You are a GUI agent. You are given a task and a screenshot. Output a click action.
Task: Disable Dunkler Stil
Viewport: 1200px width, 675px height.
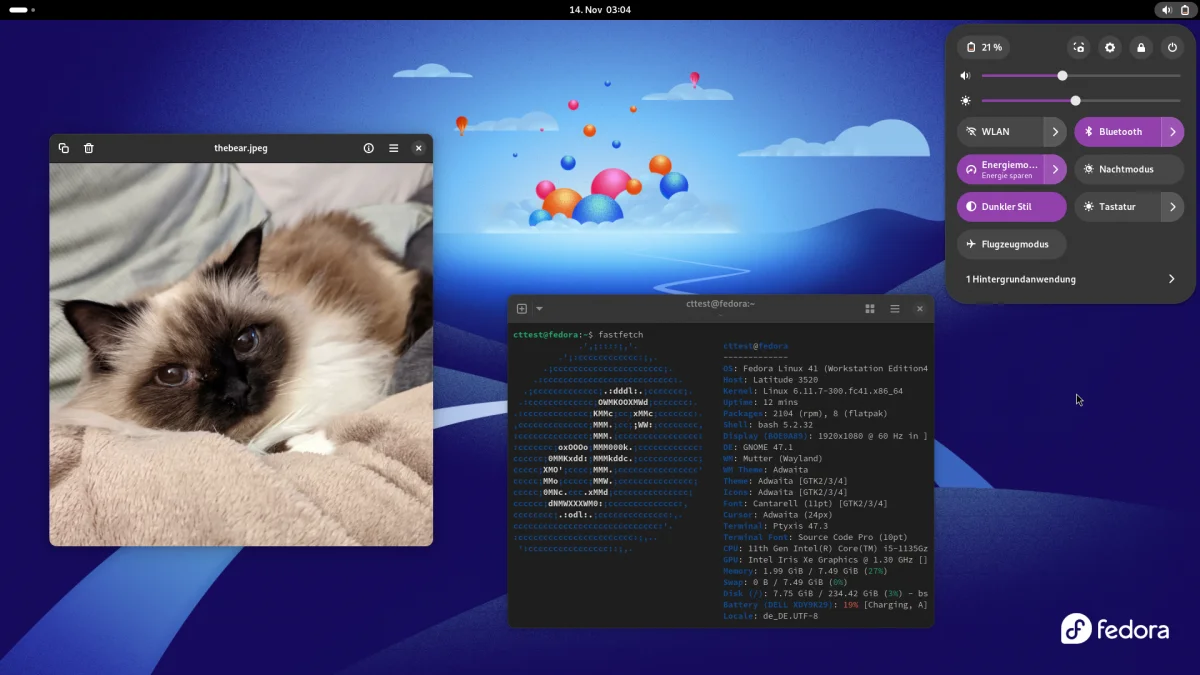click(x=1012, y=207)
